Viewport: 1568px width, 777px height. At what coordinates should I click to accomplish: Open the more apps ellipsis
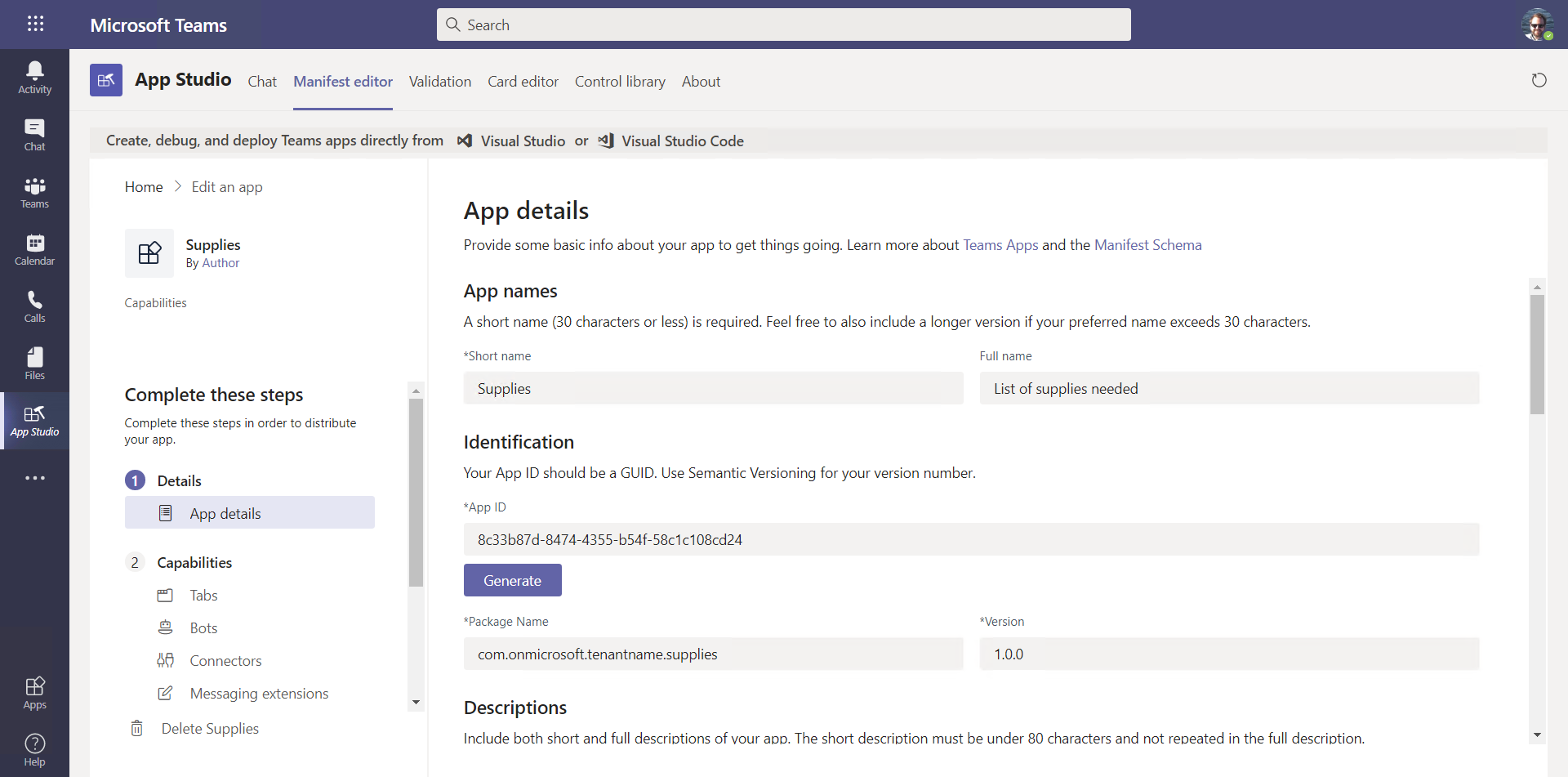[34, 478]
